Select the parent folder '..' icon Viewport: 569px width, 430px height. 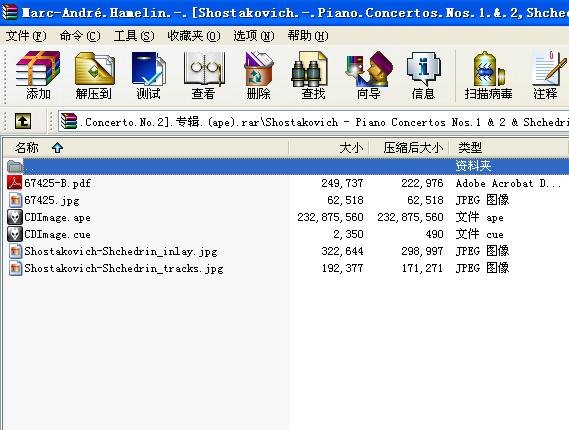pyautogui.click(x=15, y=166)
